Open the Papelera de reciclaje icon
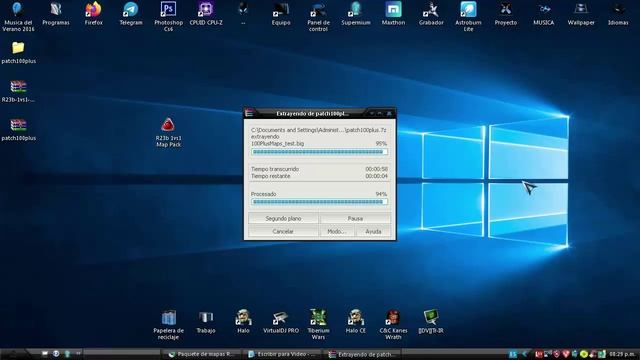This screenshot has height=360, width=640. 169,325
